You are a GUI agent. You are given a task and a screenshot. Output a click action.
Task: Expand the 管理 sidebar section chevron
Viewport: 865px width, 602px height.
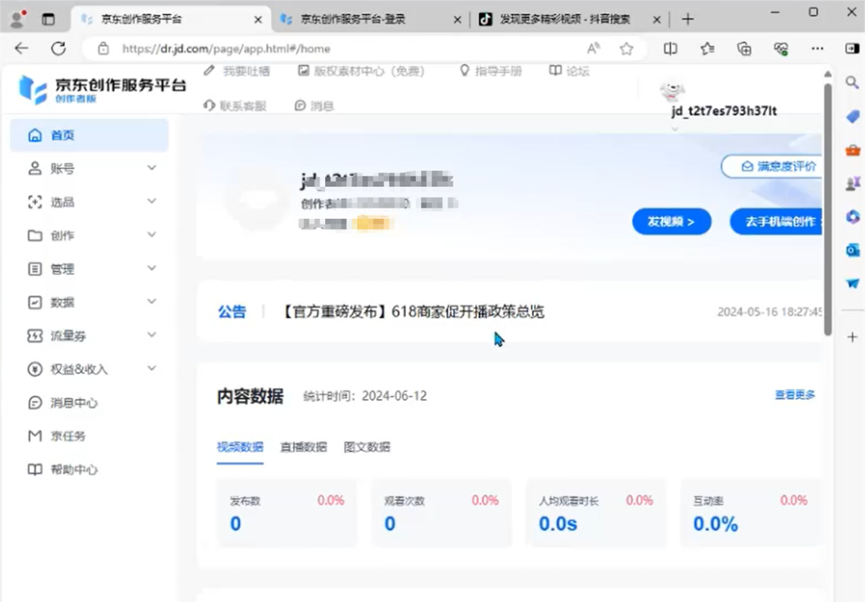click(152, 268)
